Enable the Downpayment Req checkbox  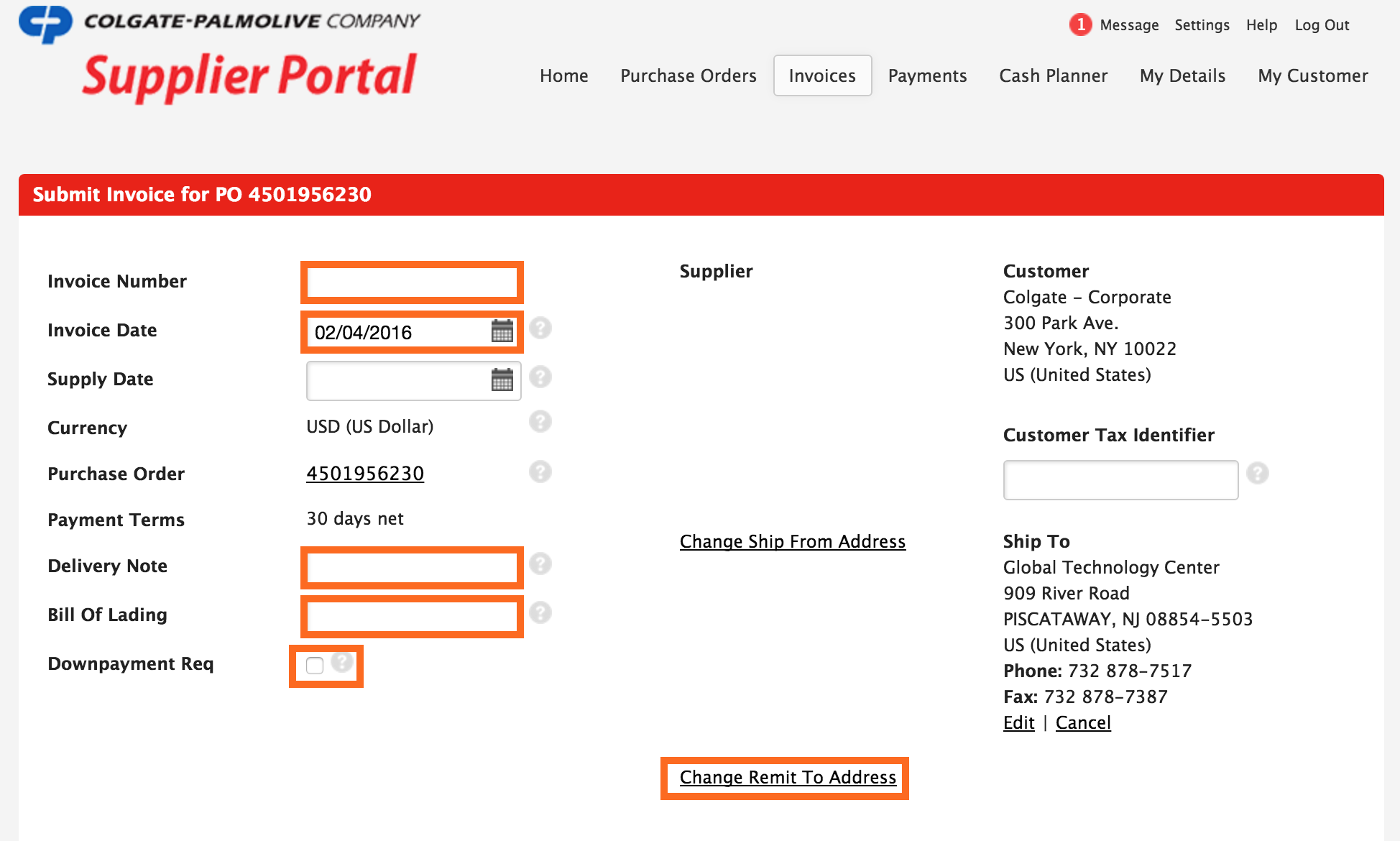(314, 666)
